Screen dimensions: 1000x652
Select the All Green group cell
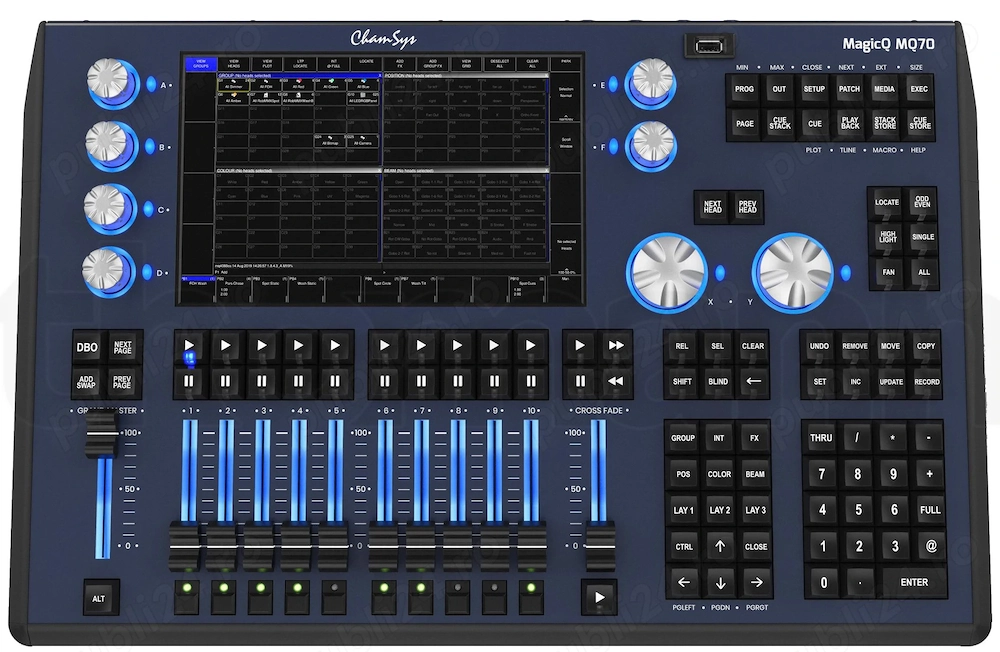[330, 84]
